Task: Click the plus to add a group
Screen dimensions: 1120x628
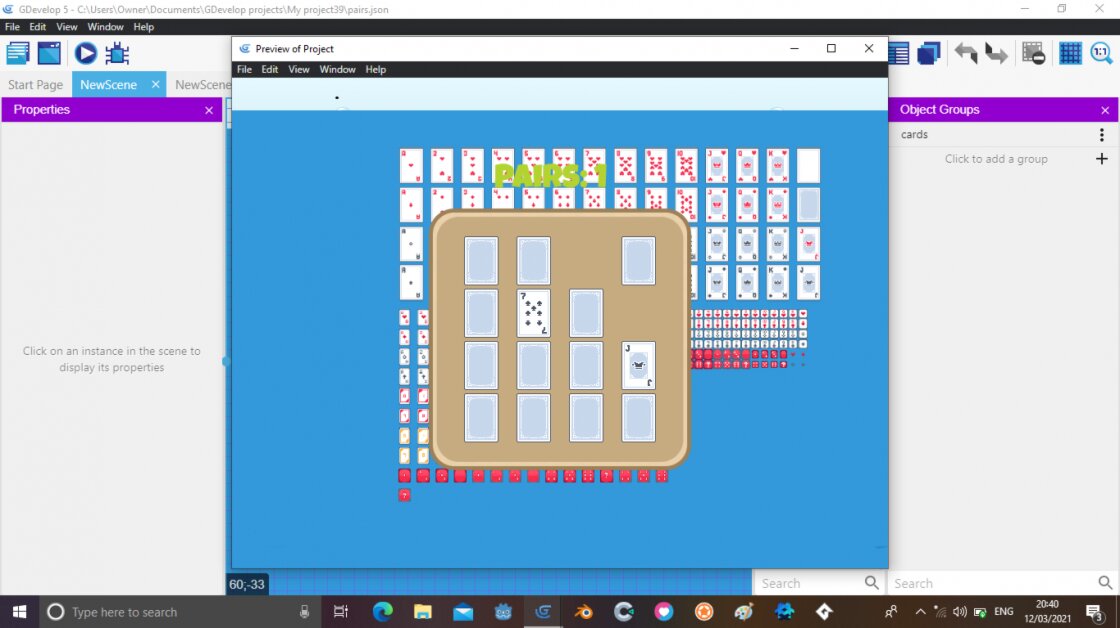Action: tap(1102, 159)
